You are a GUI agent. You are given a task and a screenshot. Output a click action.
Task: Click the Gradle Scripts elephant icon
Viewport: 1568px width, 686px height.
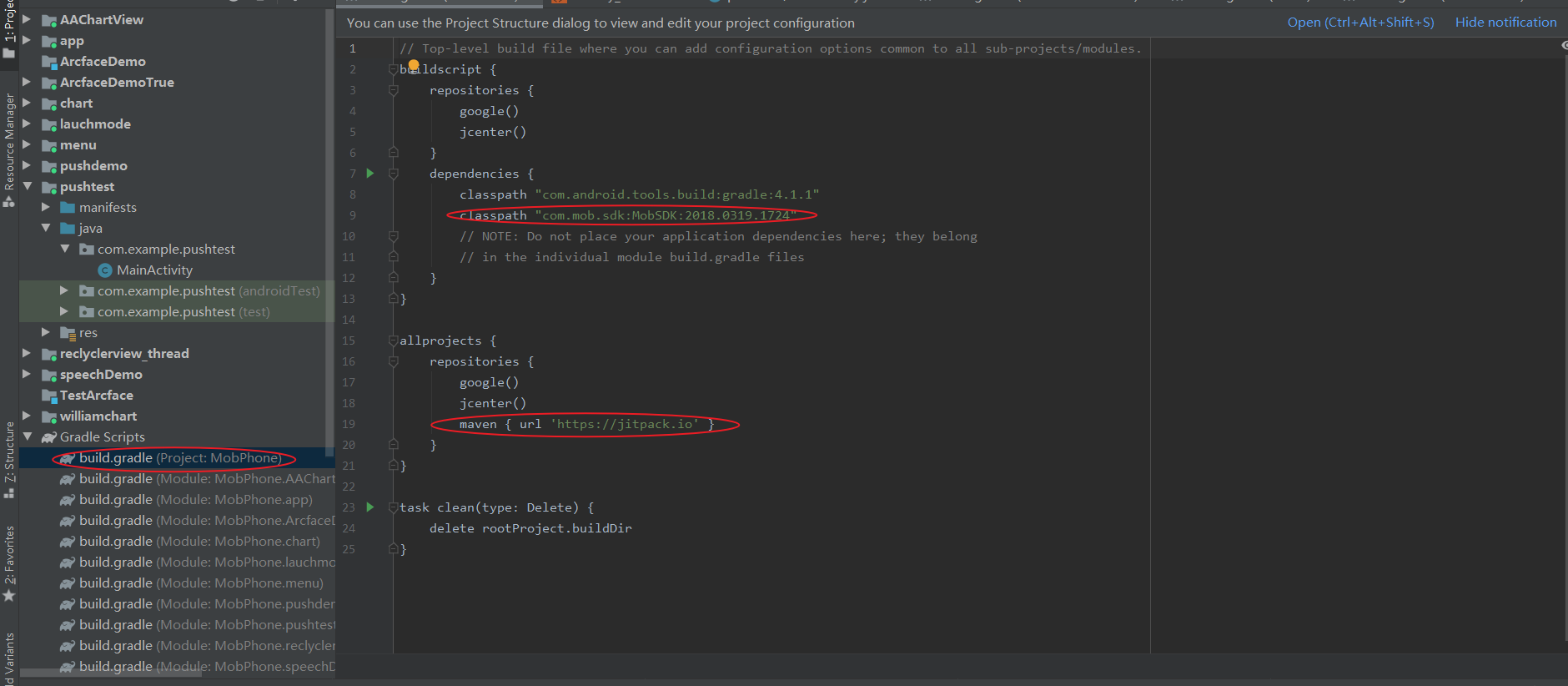point(49,436)
